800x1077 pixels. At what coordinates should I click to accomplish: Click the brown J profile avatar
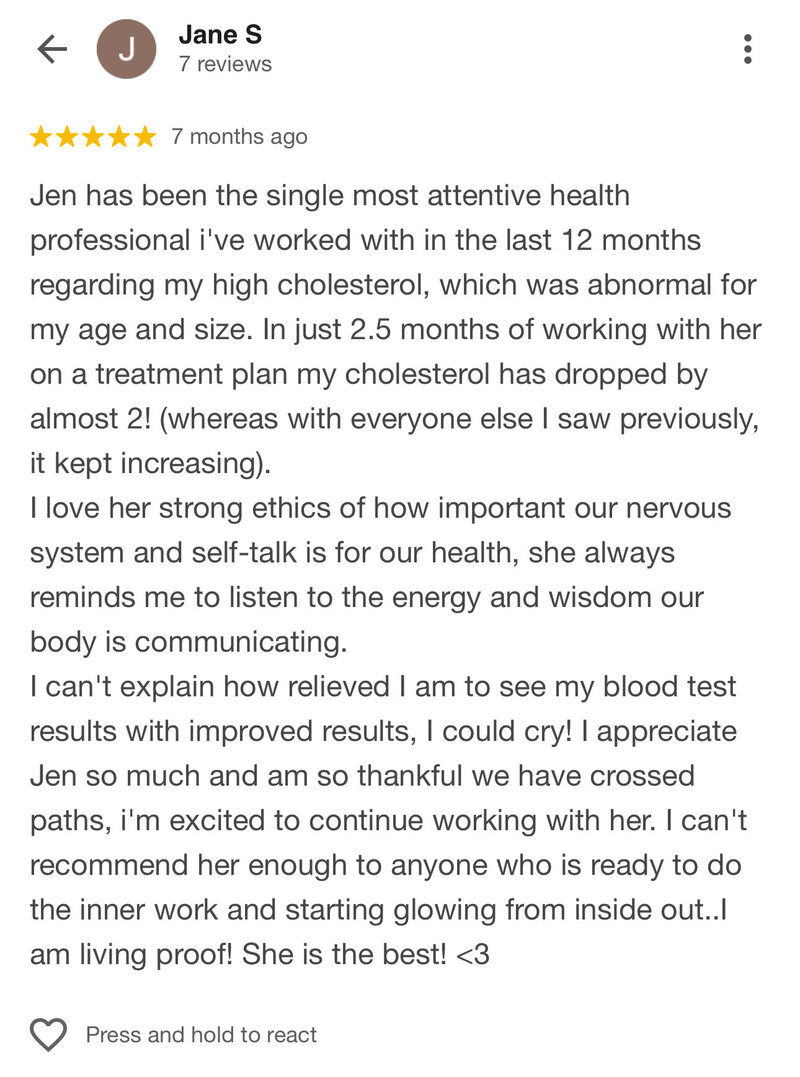point(126,49)
